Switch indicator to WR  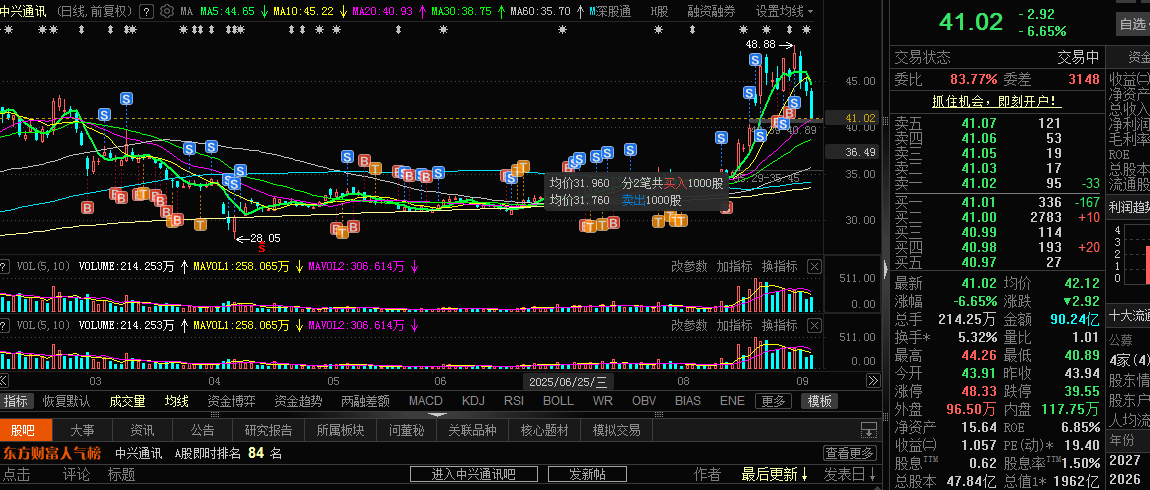(603, 401)
